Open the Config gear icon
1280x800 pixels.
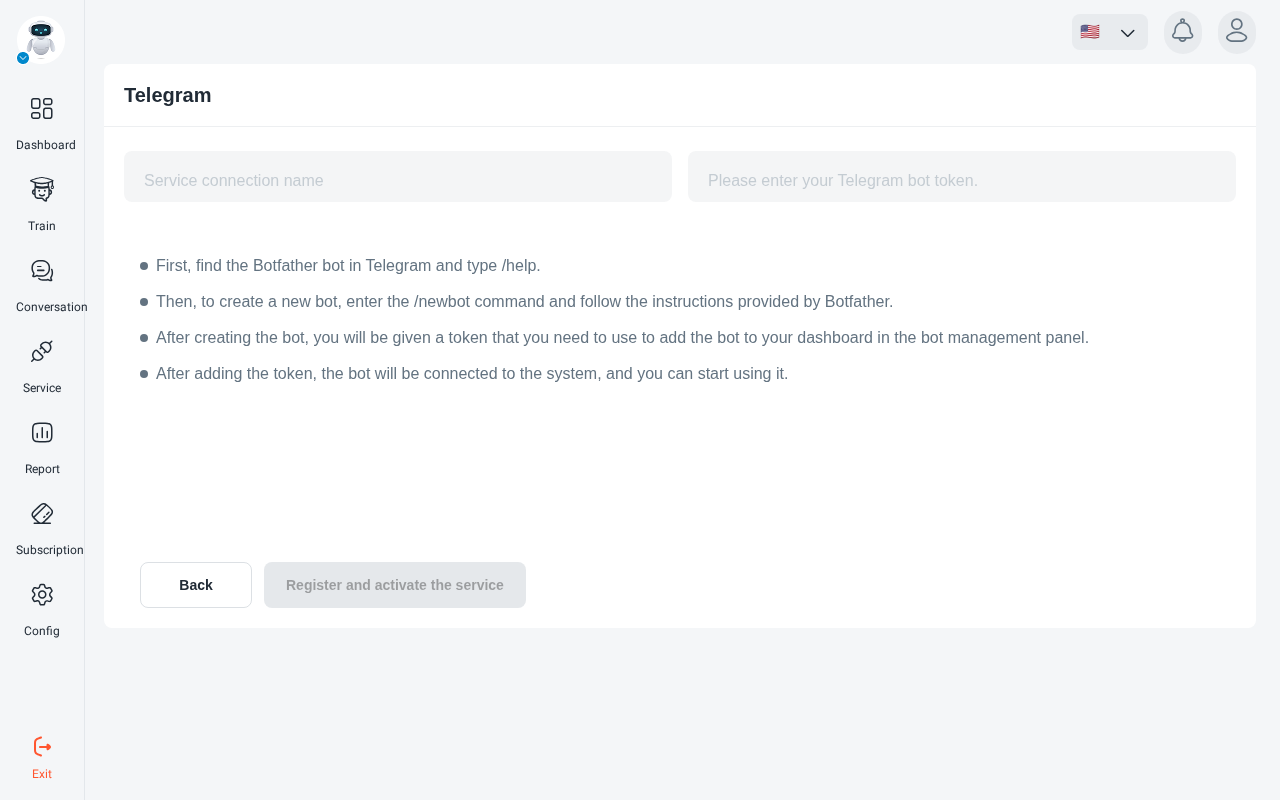coord(42,594)
